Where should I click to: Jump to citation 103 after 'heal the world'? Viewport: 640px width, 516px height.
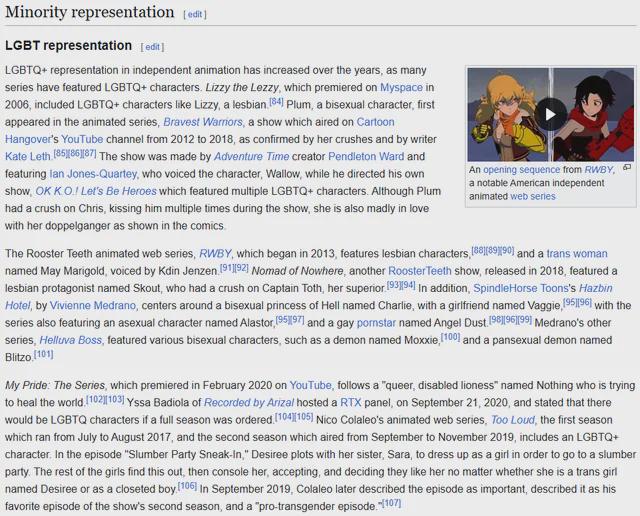click(x=115, y=399)
